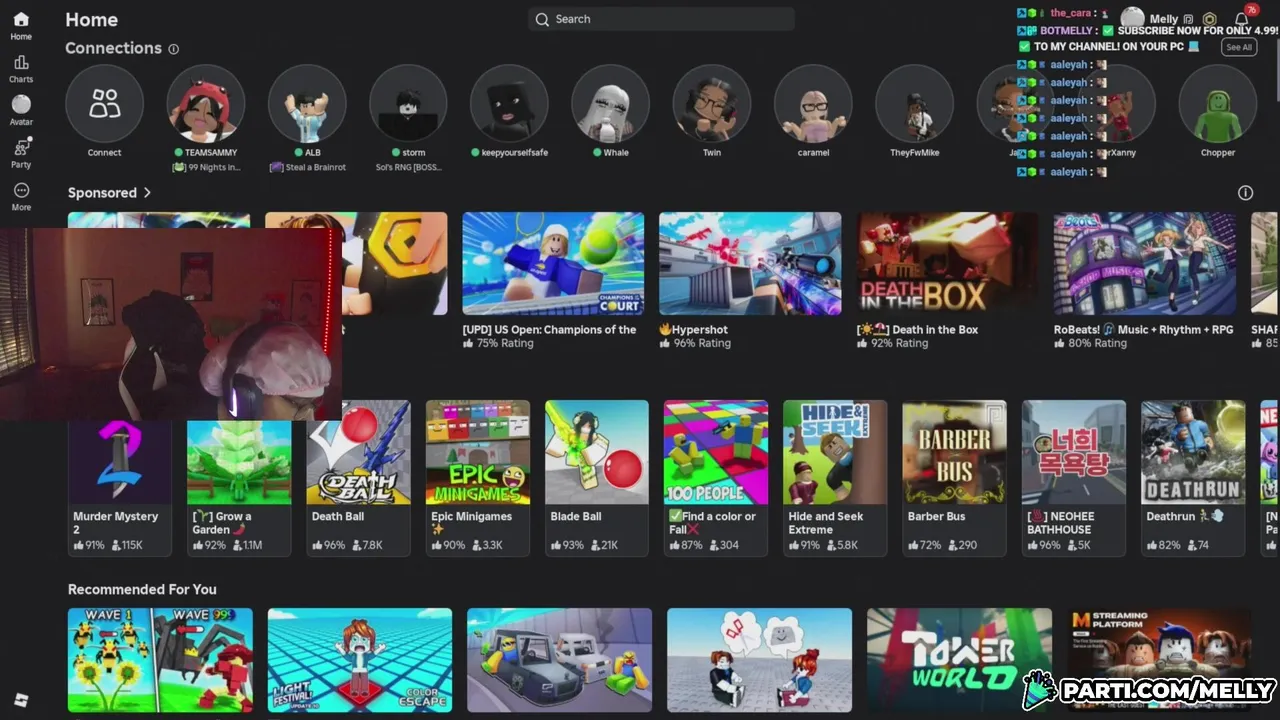Open the Death in the Box thumbnail

(x=947, y=263)
